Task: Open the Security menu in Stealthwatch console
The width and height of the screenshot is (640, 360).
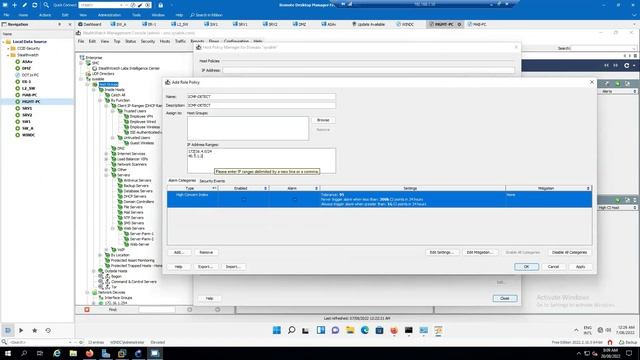Action: click(148, 41)
